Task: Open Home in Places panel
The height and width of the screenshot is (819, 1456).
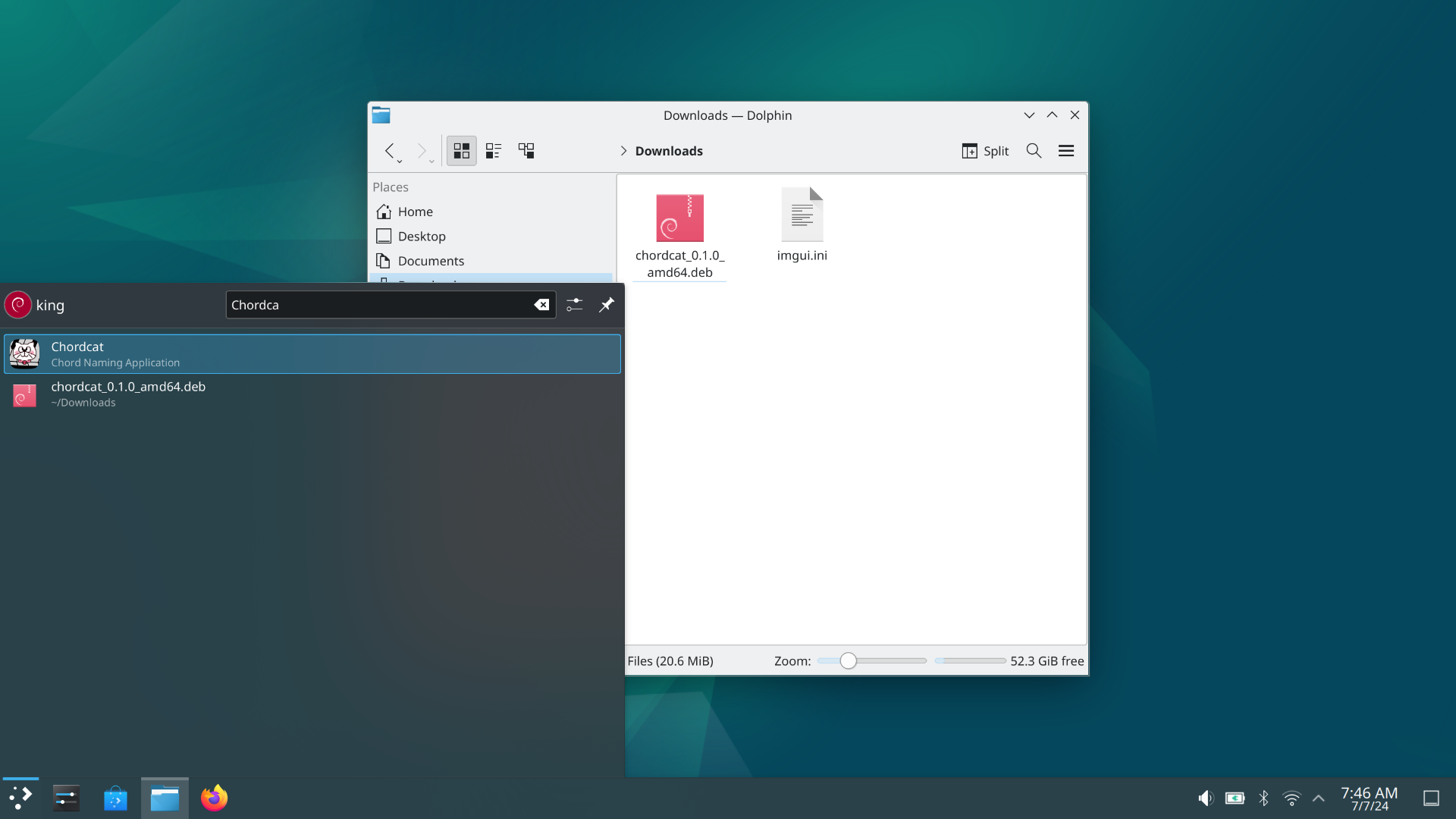Action: click(491, 212)
